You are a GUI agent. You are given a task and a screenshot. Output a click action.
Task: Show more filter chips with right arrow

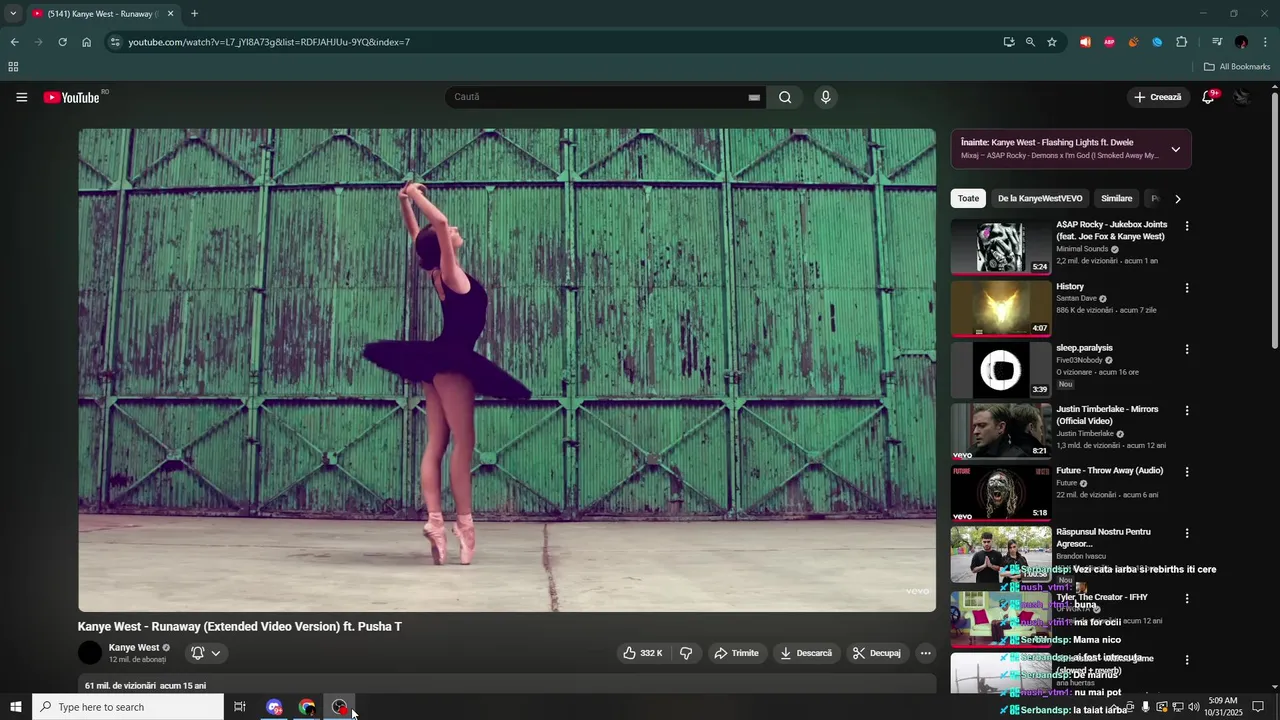pos(1177,198)
